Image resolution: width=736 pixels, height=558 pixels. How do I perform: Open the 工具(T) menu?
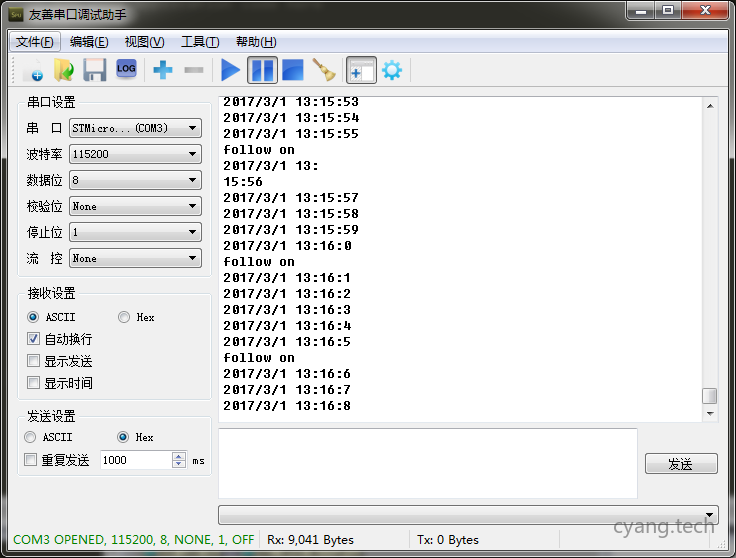click(199, 42)
